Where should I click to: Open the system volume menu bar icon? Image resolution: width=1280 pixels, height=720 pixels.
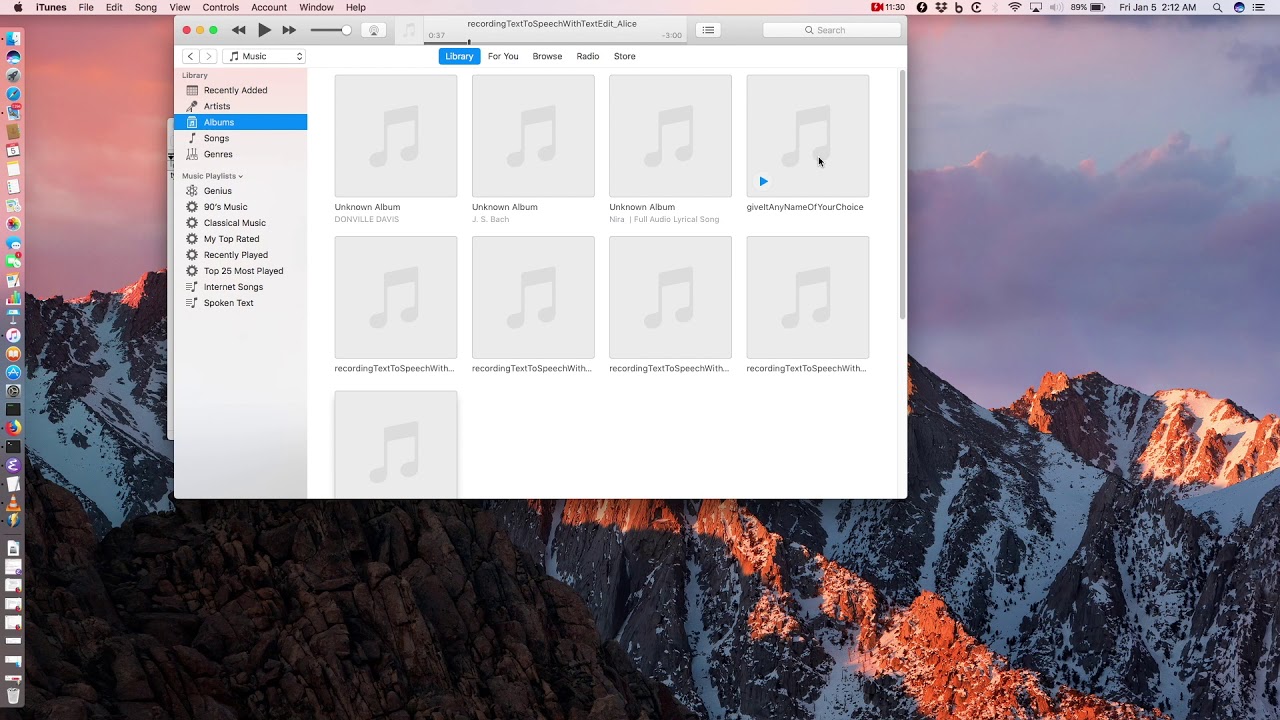(x=1056, y=7)
